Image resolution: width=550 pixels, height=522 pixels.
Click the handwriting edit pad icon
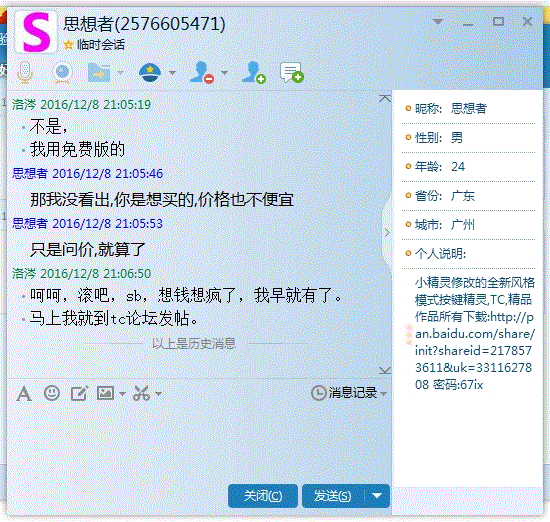point(79,393)
